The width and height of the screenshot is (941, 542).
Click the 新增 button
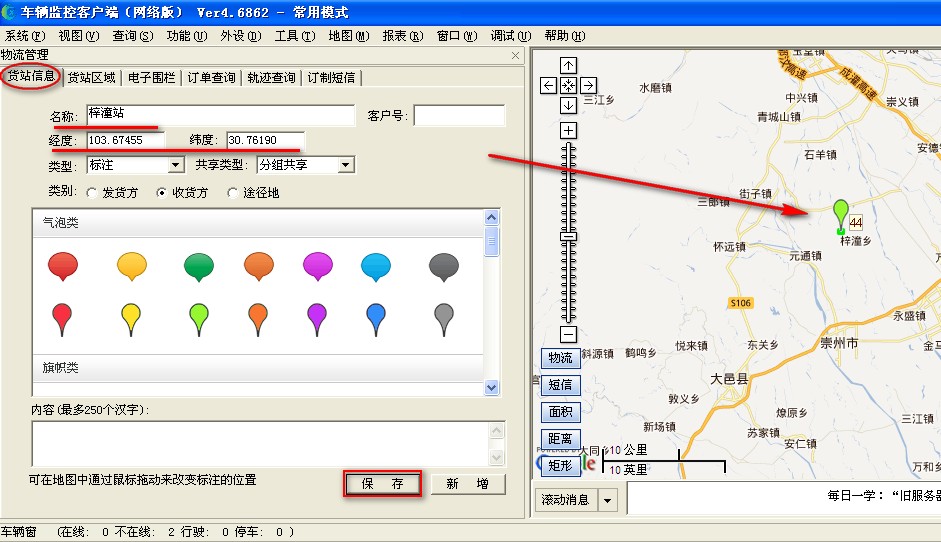pos(467,484)
